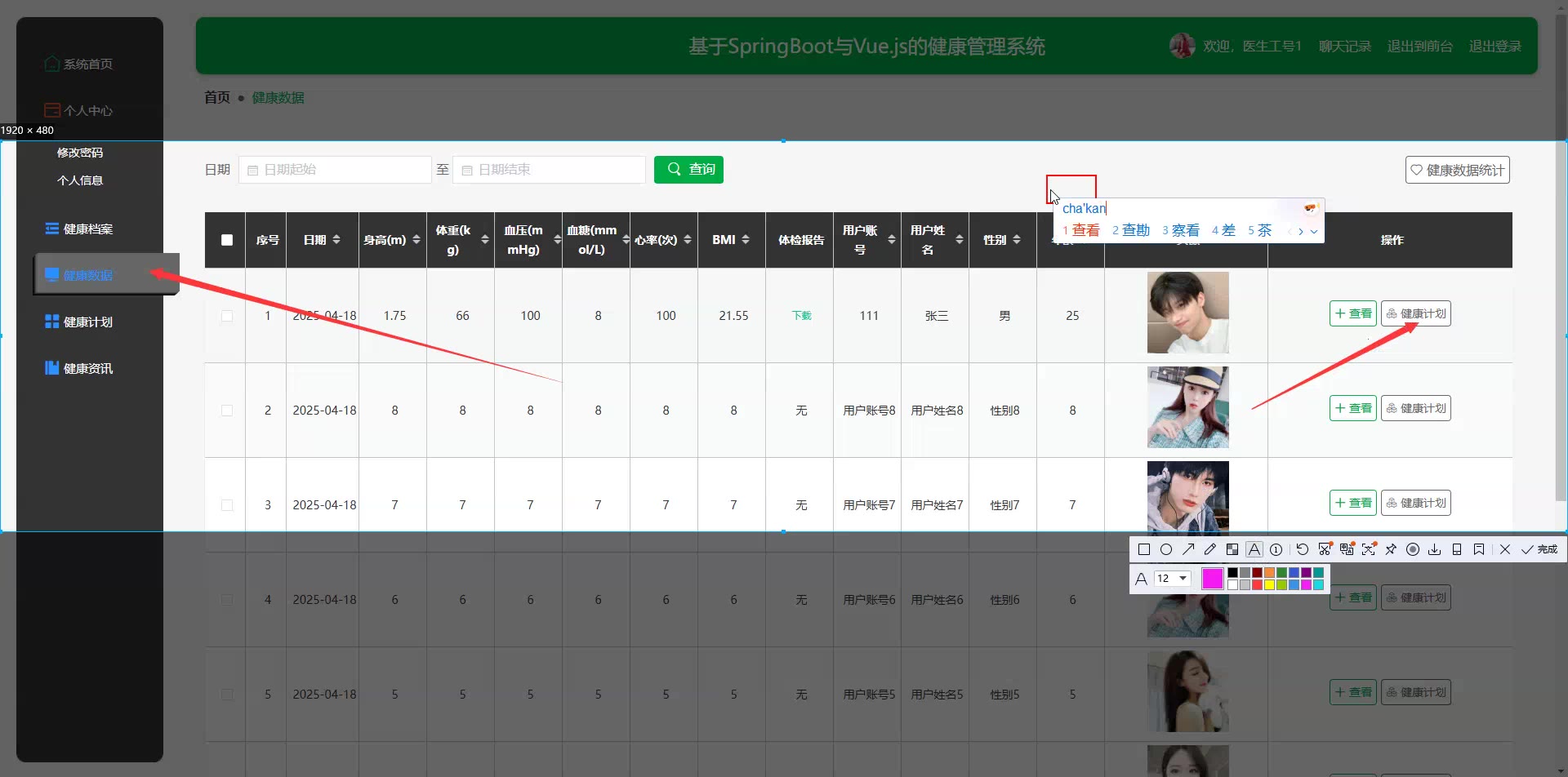
Task: Open the font size 12 dropdown
Action: pos(1172,578)
